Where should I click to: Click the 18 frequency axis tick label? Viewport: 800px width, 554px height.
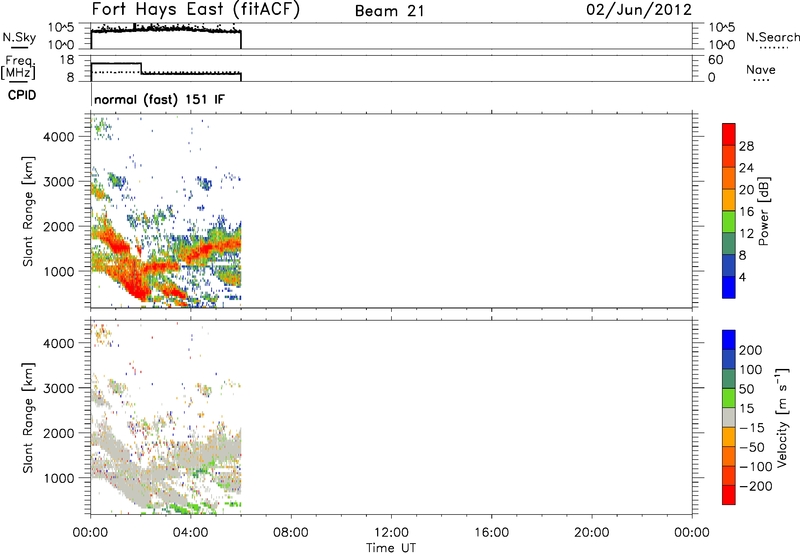click(67, 60)
